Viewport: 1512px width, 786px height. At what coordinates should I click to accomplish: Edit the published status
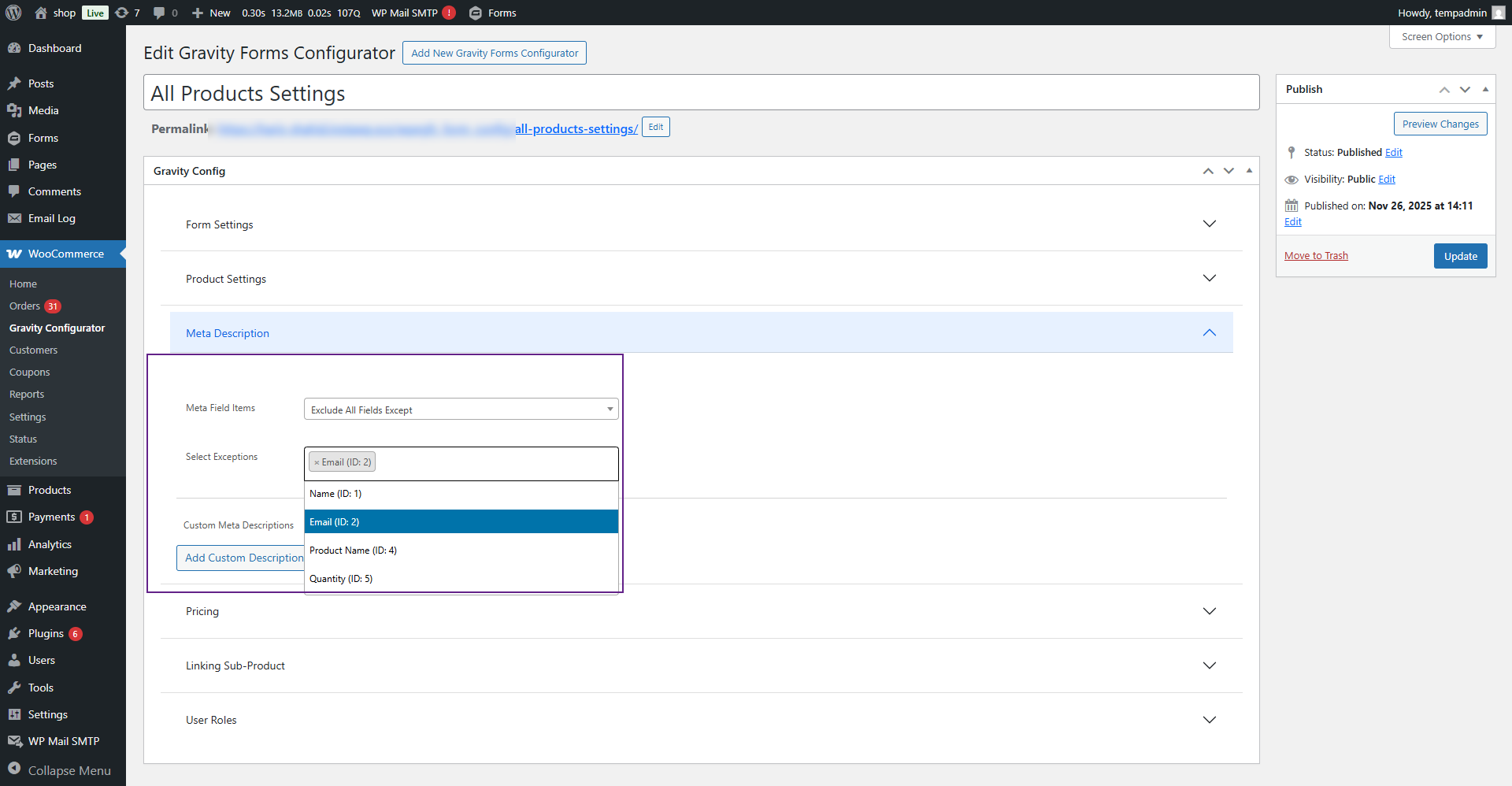(x=1394, y=153)
